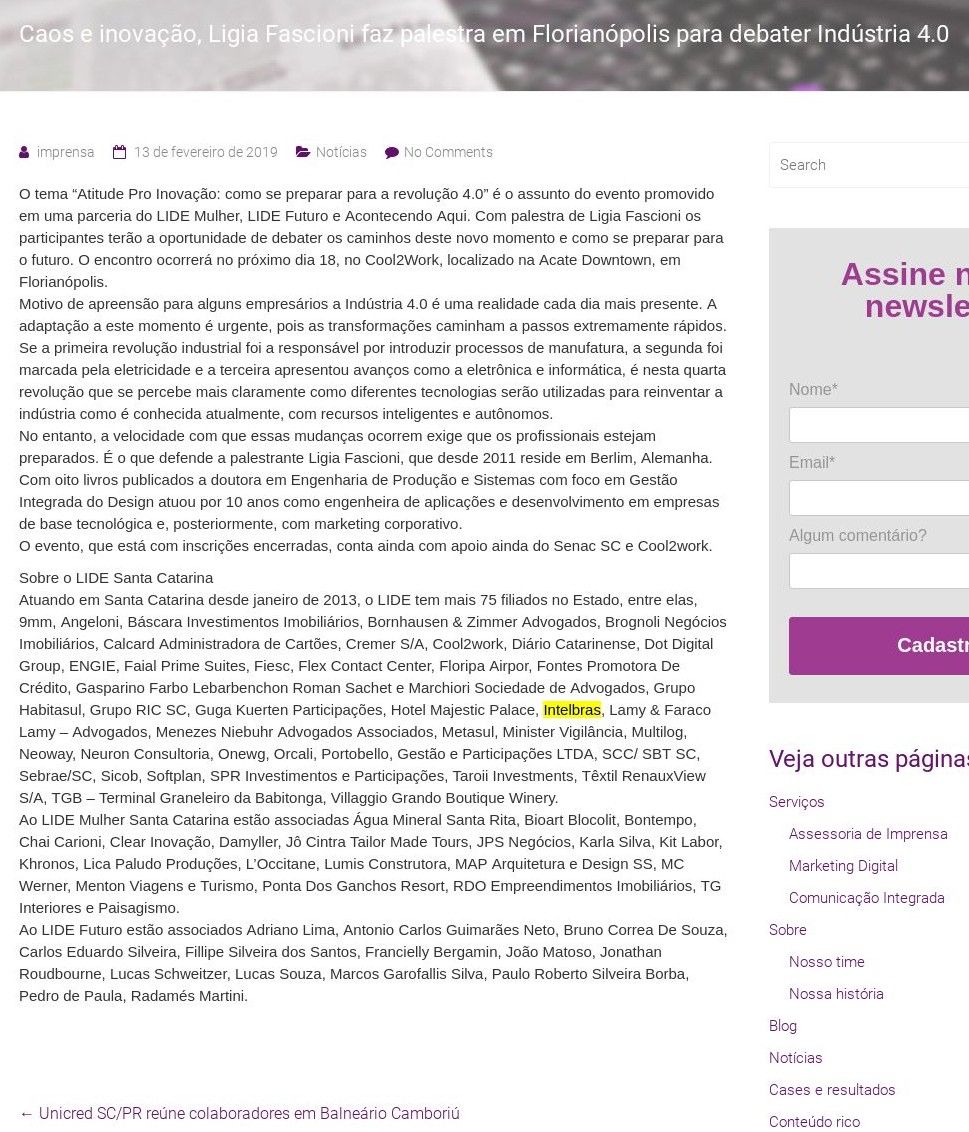
Task: Click the Email text field
Action: (878, 498)
